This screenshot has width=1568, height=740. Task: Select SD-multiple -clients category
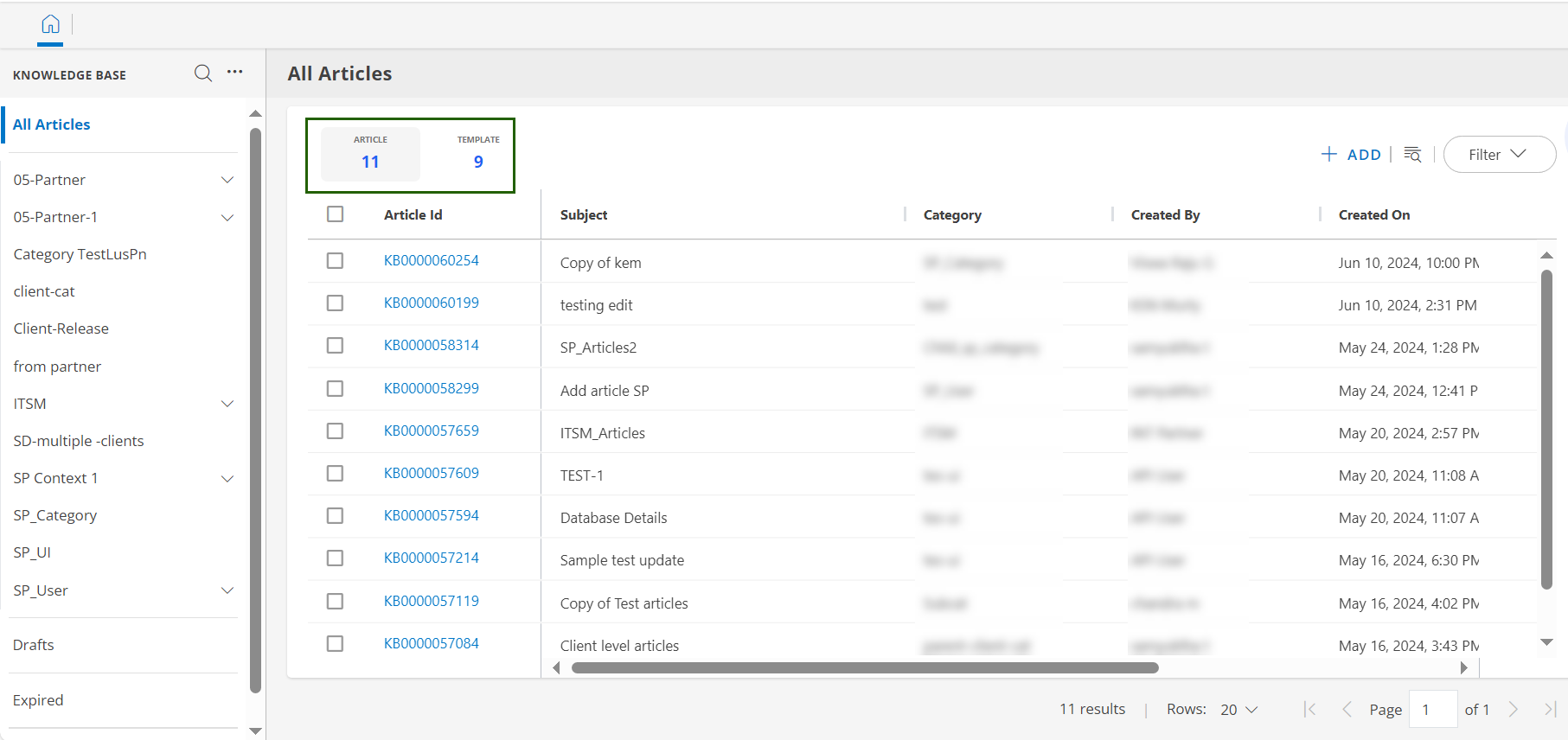(79, 441)
